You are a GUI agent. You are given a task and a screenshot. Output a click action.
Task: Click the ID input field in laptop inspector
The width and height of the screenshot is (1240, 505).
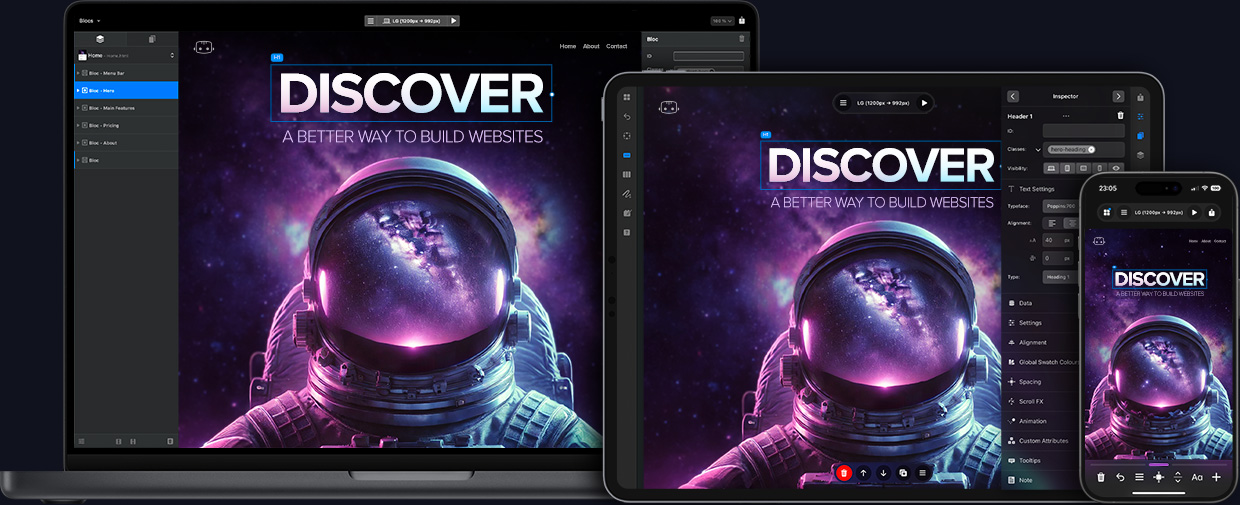click(709, 56)
